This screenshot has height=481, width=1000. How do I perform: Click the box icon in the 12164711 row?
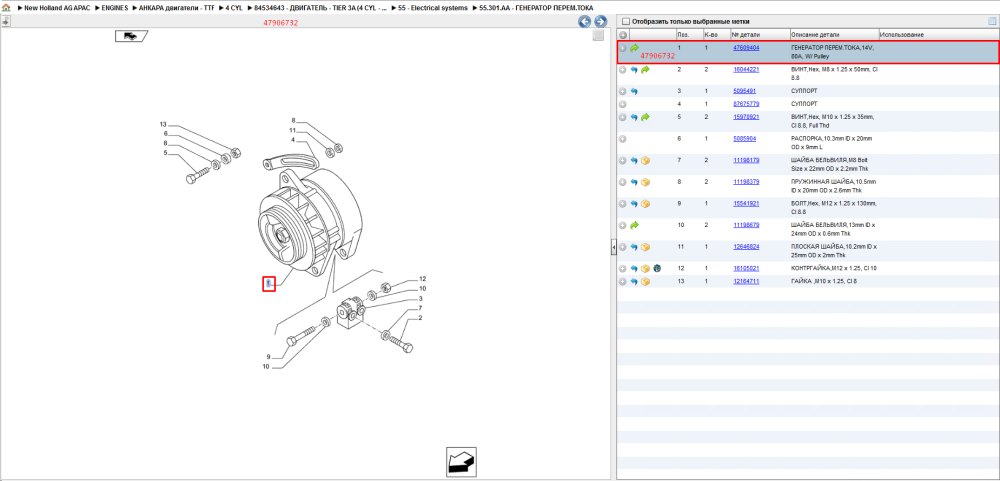[645, 281]
